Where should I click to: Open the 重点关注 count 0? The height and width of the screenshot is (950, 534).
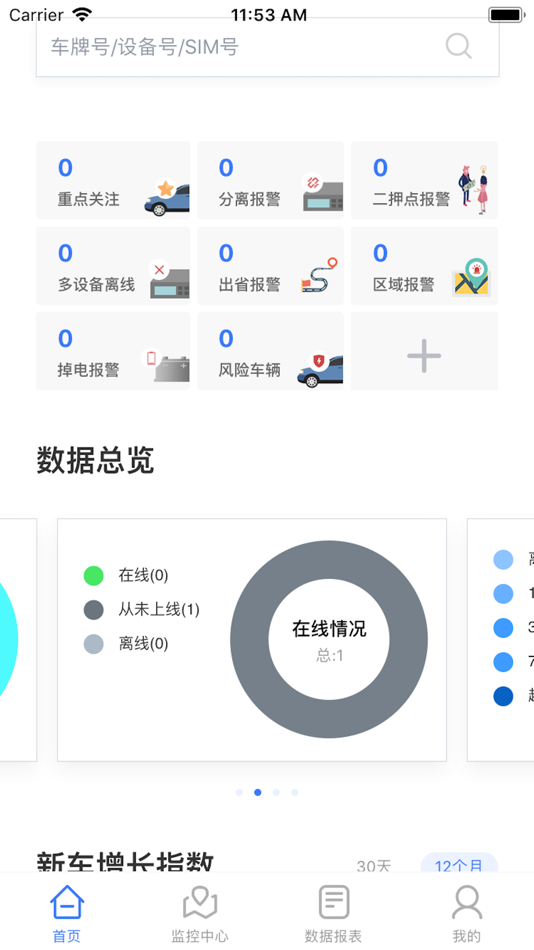[65, 167]
